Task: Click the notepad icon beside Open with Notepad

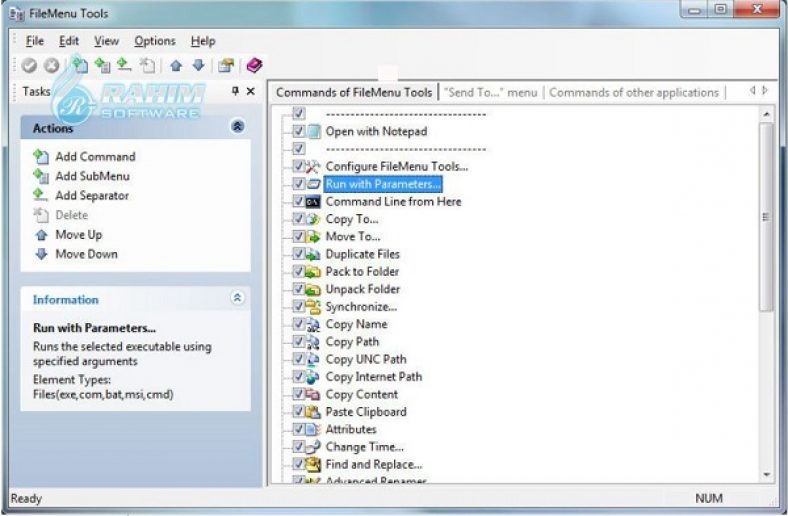Action: coord(314,132)
